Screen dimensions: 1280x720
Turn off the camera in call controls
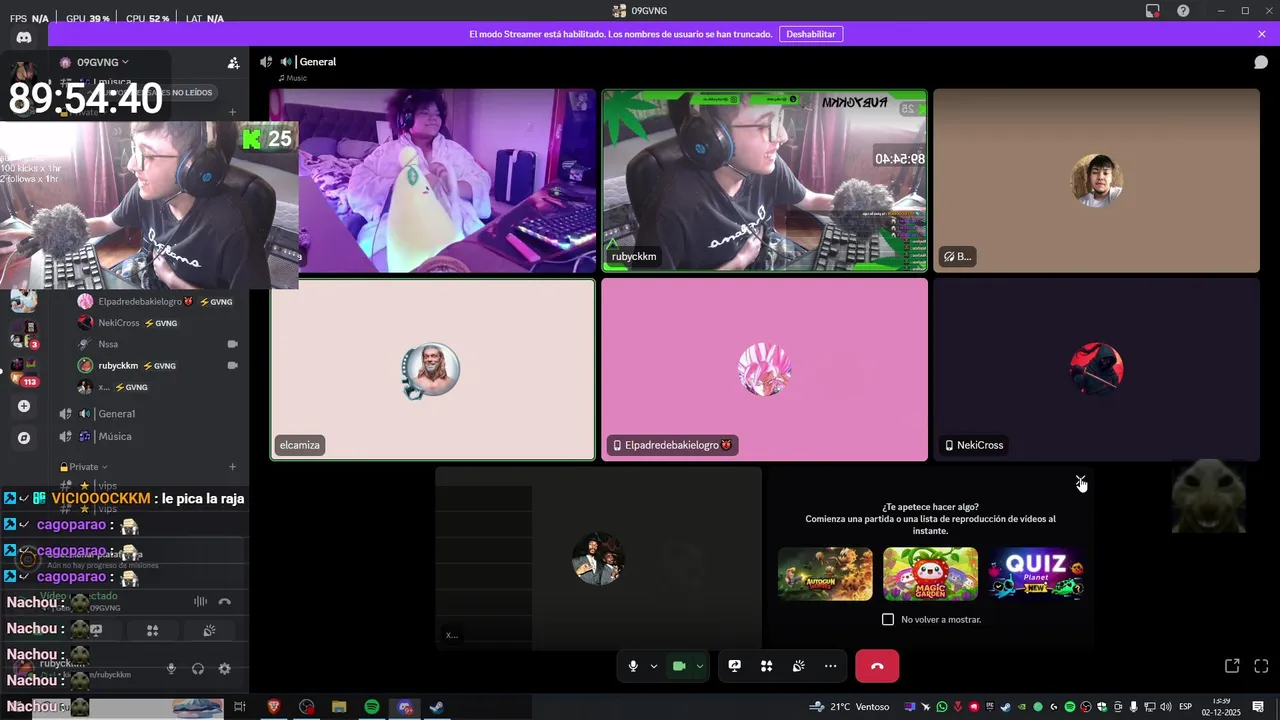(x=679, y=666)
